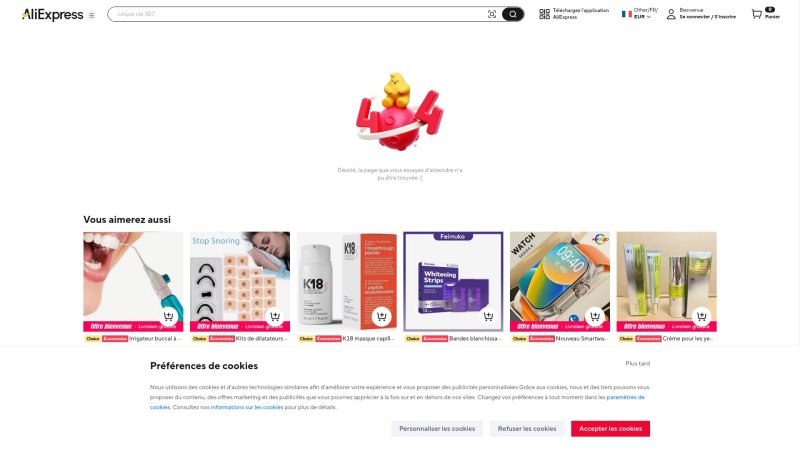Click the QR code app download icon

544,14
